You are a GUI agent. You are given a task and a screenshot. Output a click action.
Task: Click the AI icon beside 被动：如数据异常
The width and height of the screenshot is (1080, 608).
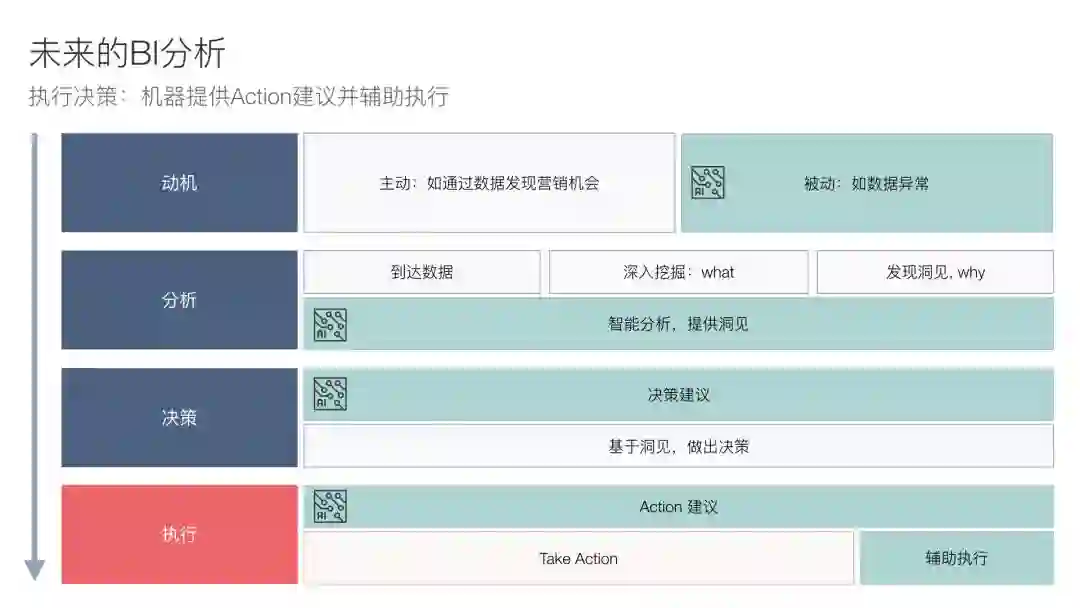coord(708,183)
